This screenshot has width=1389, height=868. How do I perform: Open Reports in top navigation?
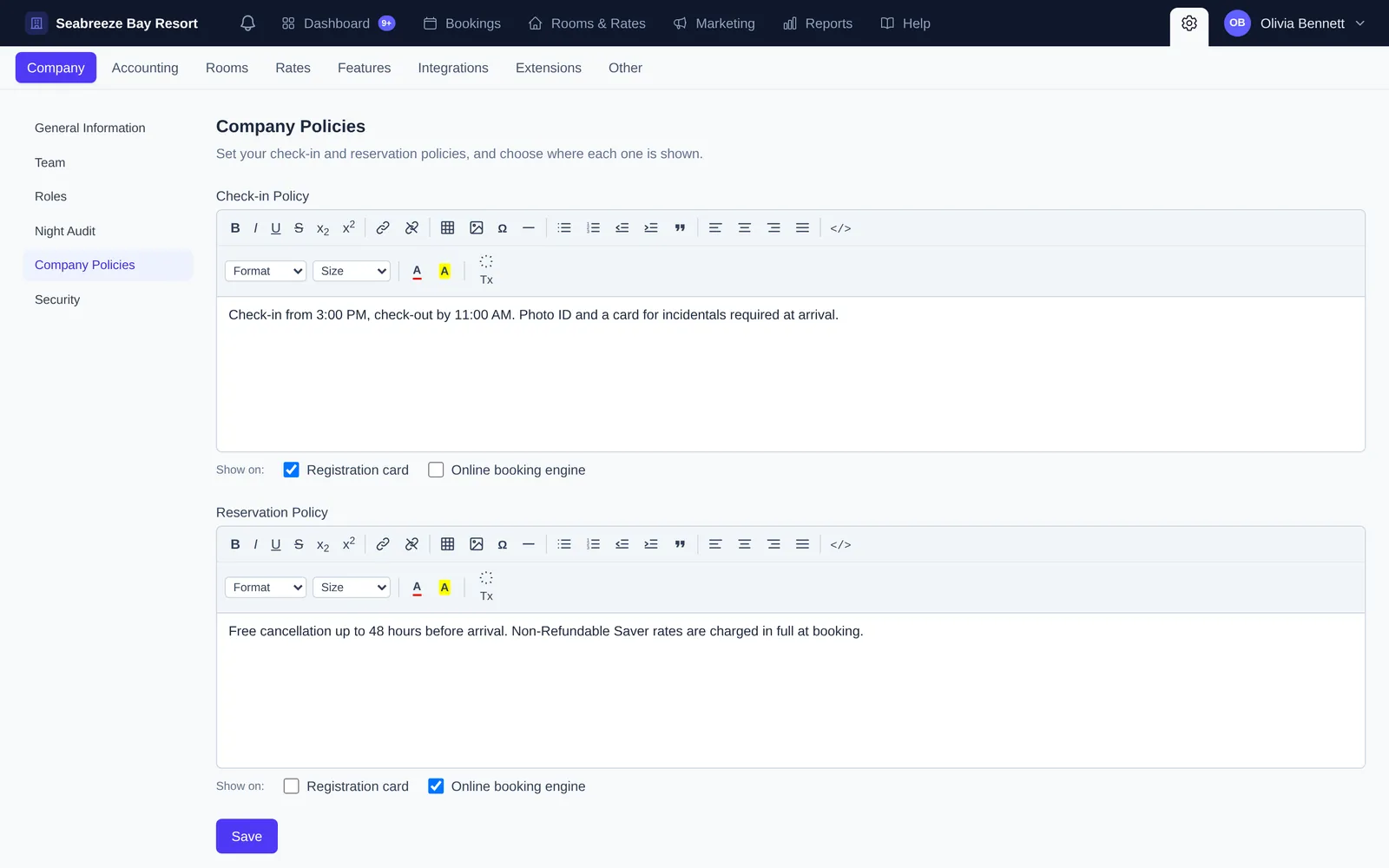[818, 23]
